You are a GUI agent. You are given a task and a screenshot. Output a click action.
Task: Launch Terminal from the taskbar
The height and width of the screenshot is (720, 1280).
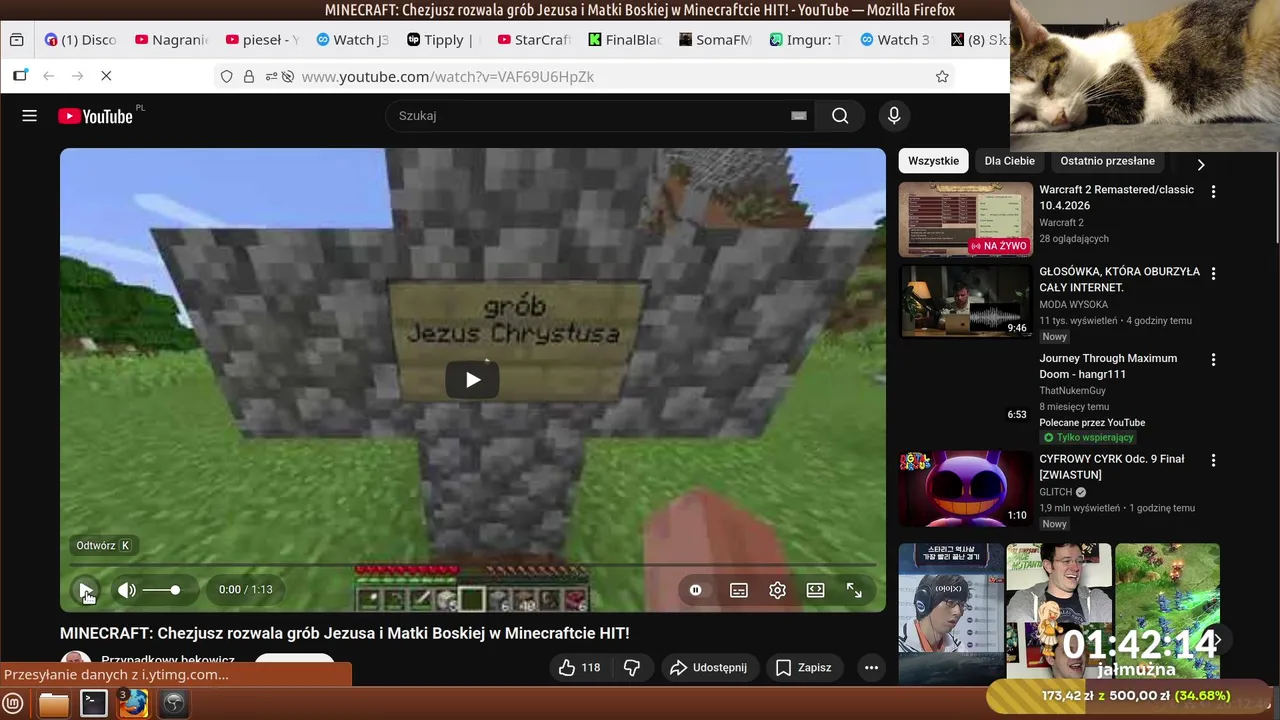point(94,704)
